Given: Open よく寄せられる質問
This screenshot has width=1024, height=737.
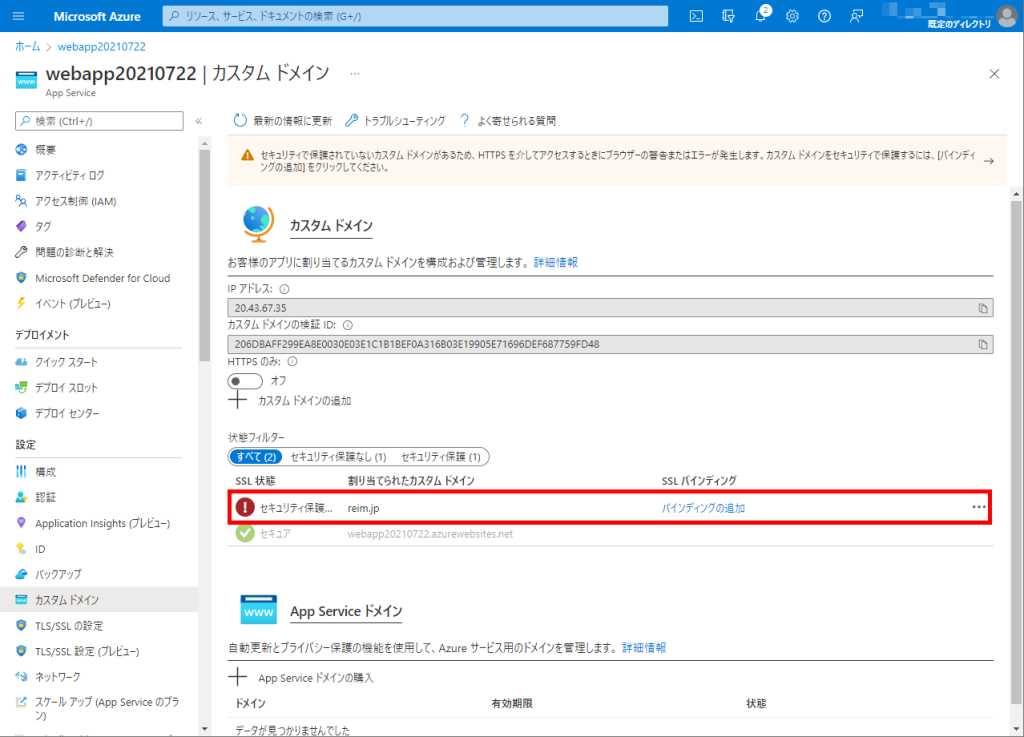Looking at the screenshot, I should coord(507,121).
